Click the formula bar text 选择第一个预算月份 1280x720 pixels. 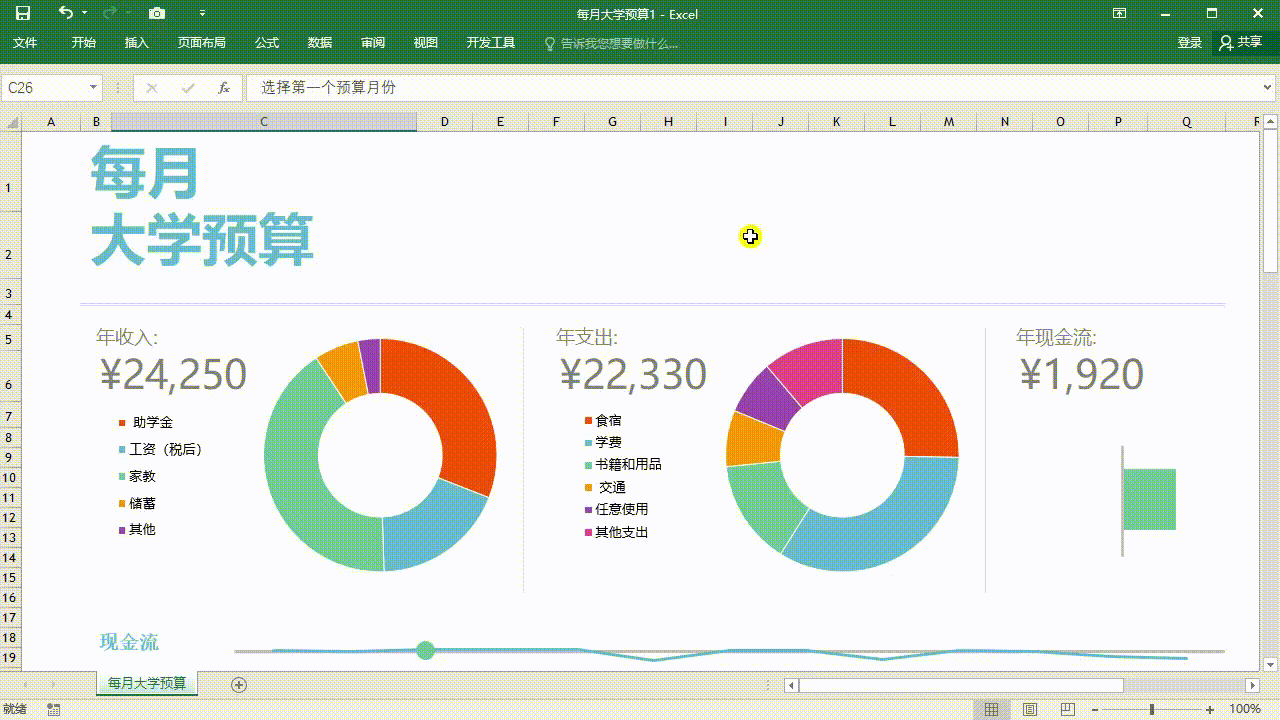[329, 88]
